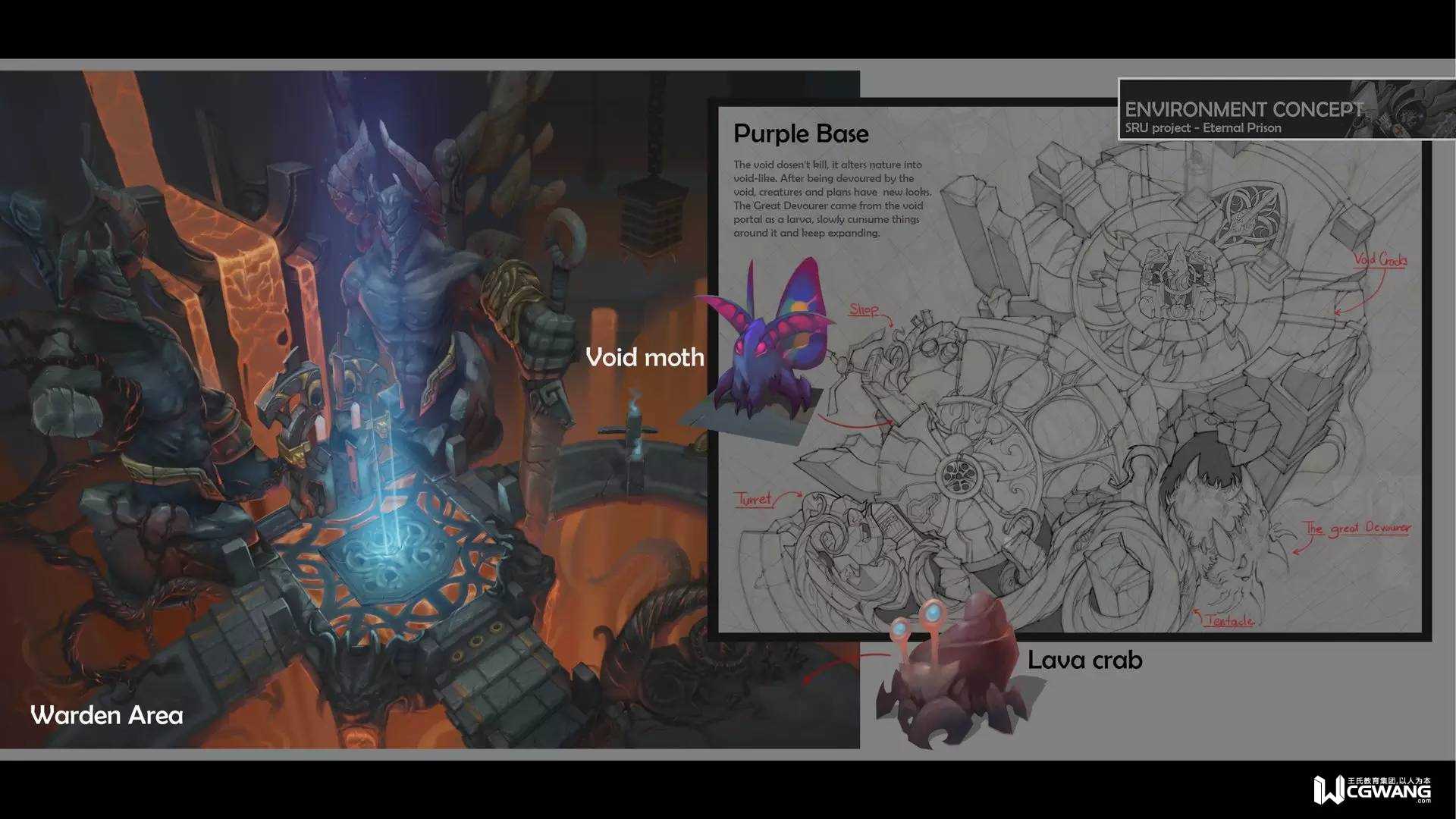Click the handwritten Great Devourer annotation text
This screenshot has height=819, width=1456.
[x=1357, y=529]
